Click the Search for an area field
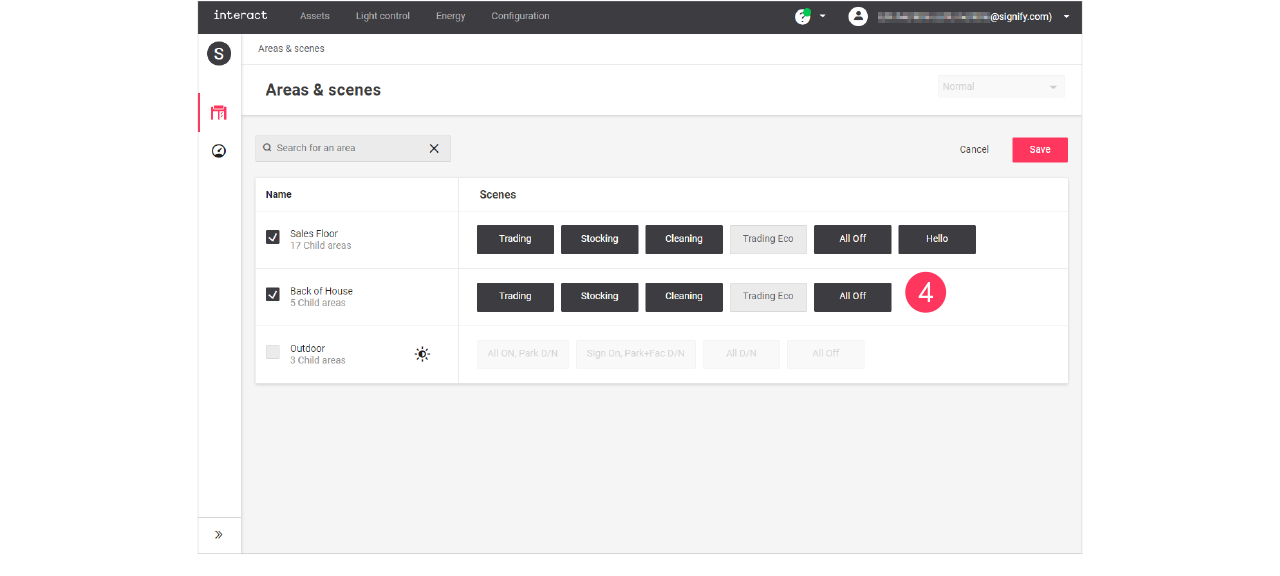This screenshot has width=1280, height=576. pyautogui.click(x=345, y=149)
